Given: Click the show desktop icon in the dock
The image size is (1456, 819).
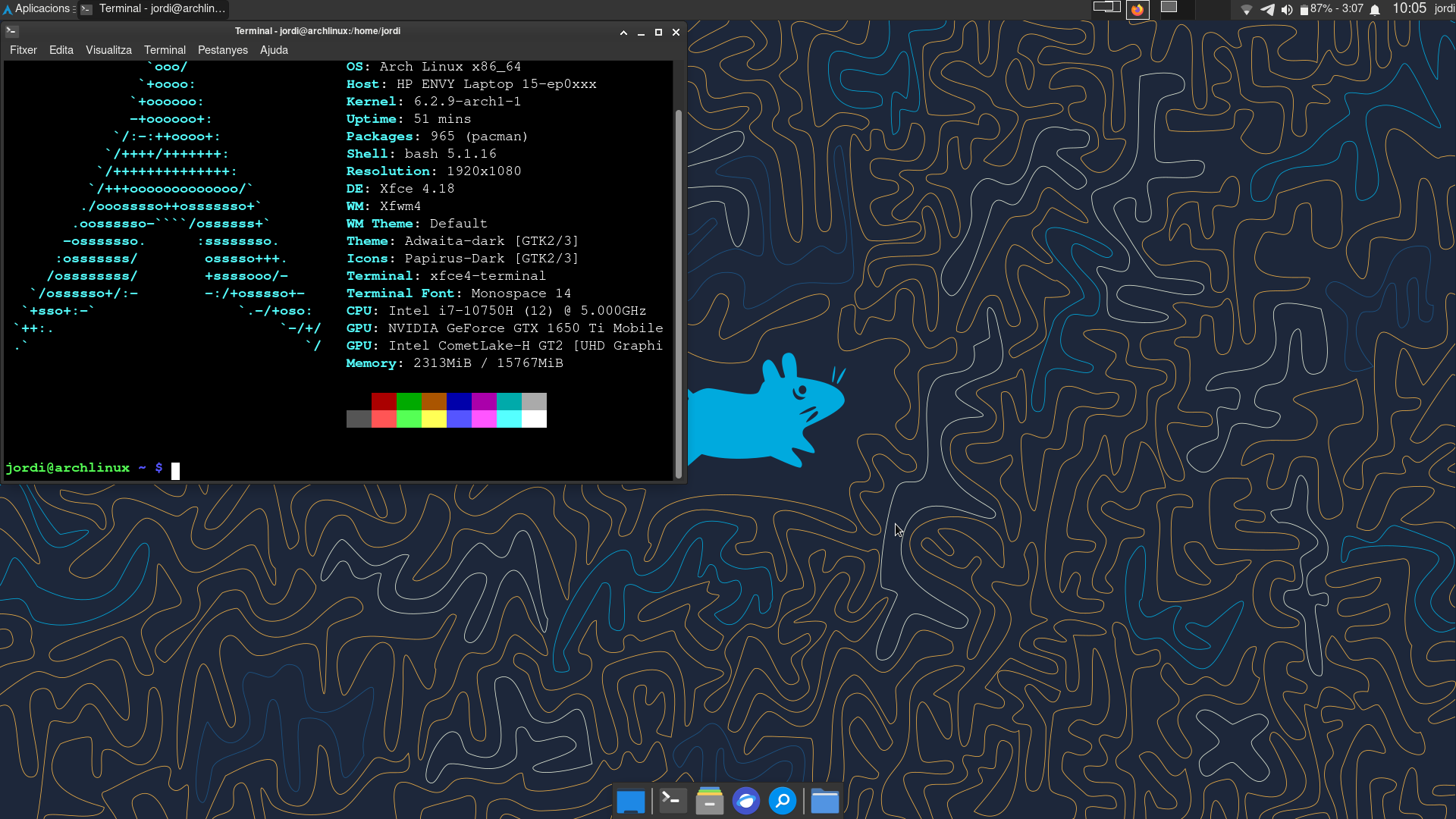Looking at the screenshot, I should tap(631, 801).
